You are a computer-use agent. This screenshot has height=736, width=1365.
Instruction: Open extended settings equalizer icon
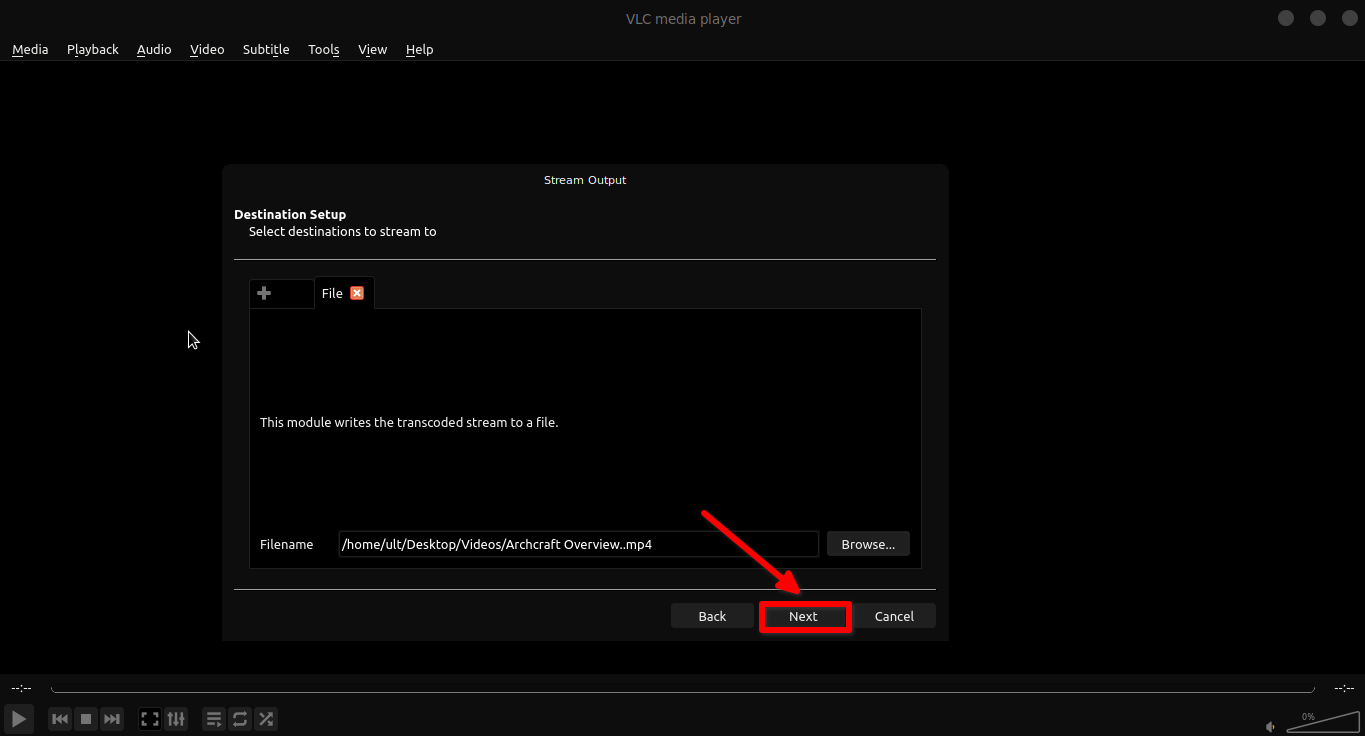(176, 719)
